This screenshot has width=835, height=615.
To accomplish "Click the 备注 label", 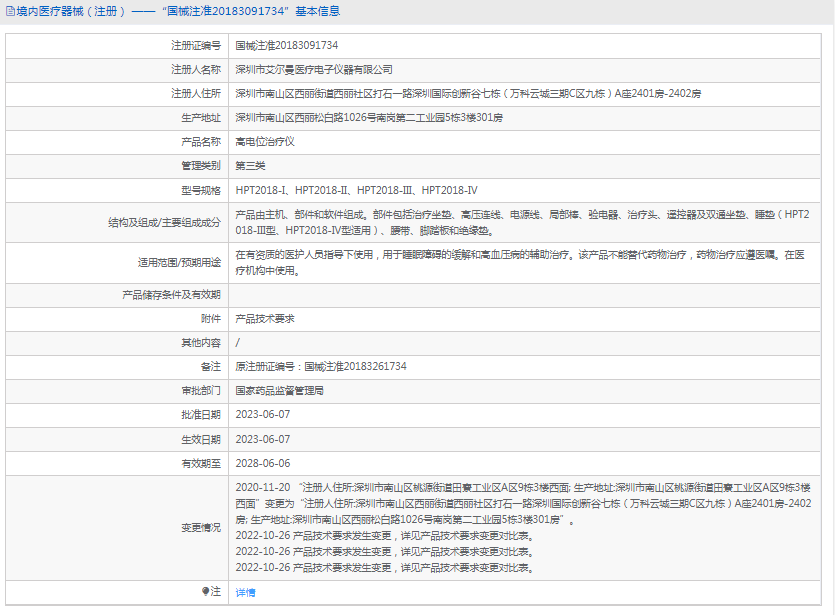I will [210, 366].
